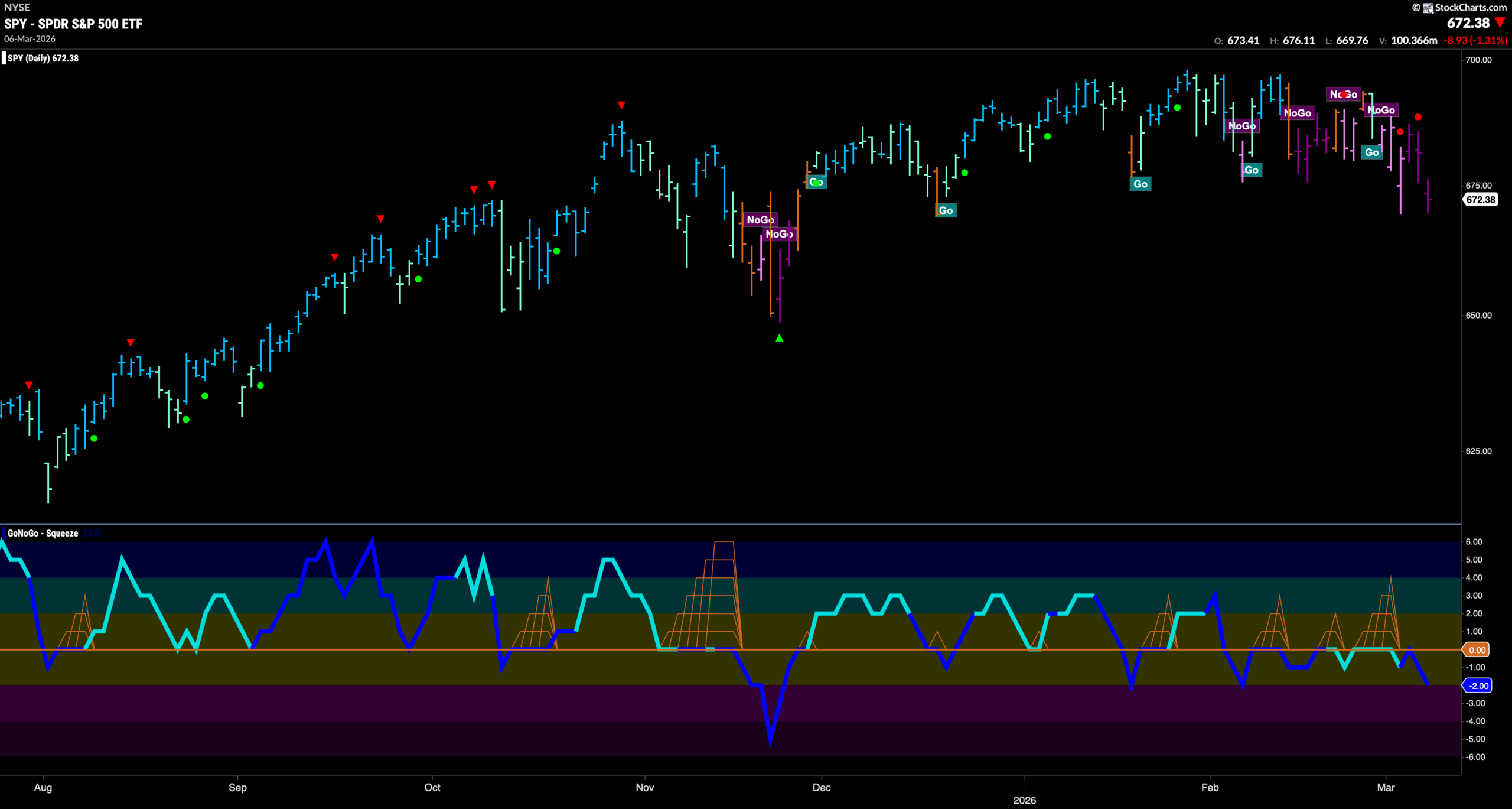Image resolution: width=1512 pixels, height=809 pixels.
Task: Click the upper NoGo label in November
Action: point(760,220)
